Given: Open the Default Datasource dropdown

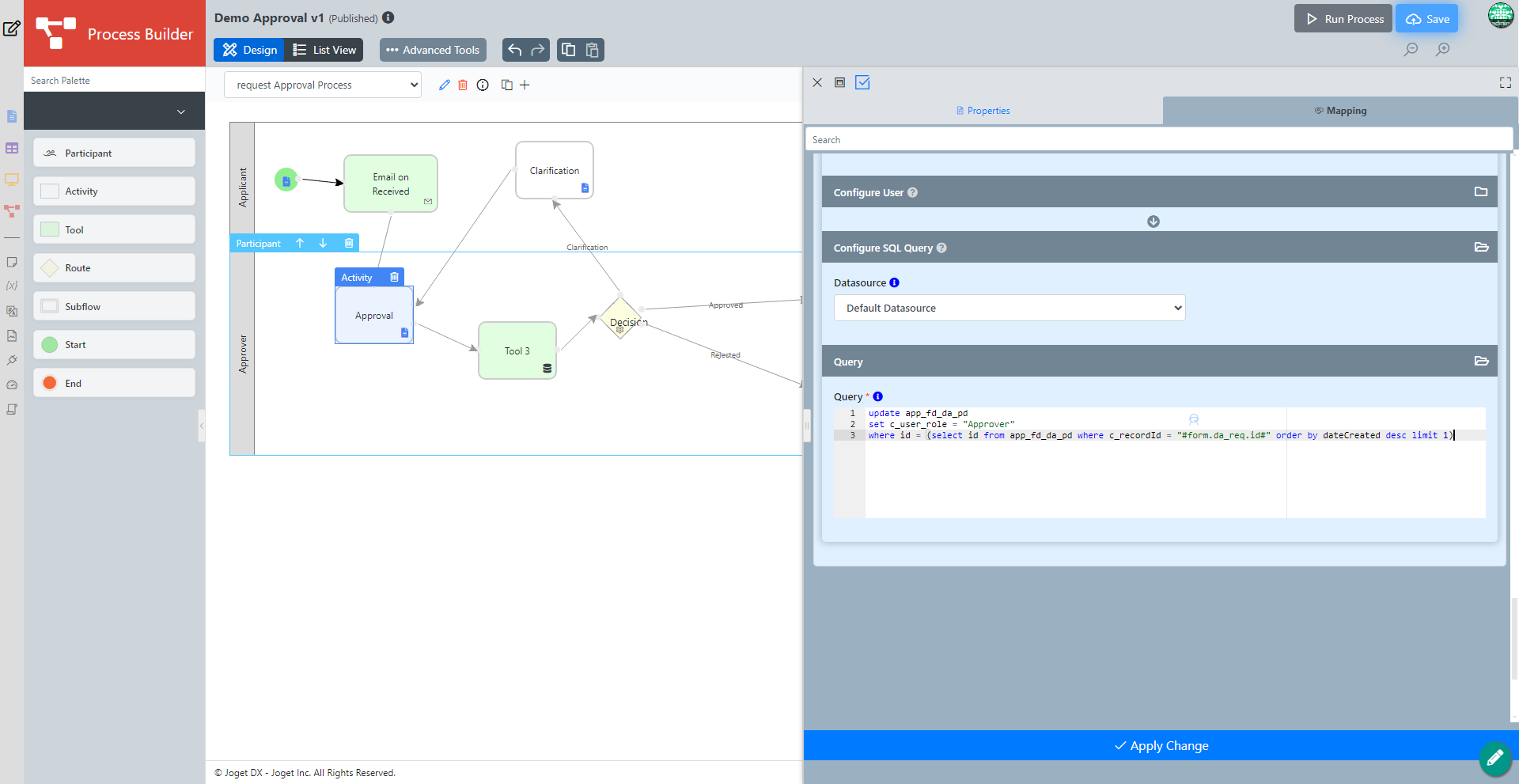Looking at the screenshot, I should click(1009, 308).
